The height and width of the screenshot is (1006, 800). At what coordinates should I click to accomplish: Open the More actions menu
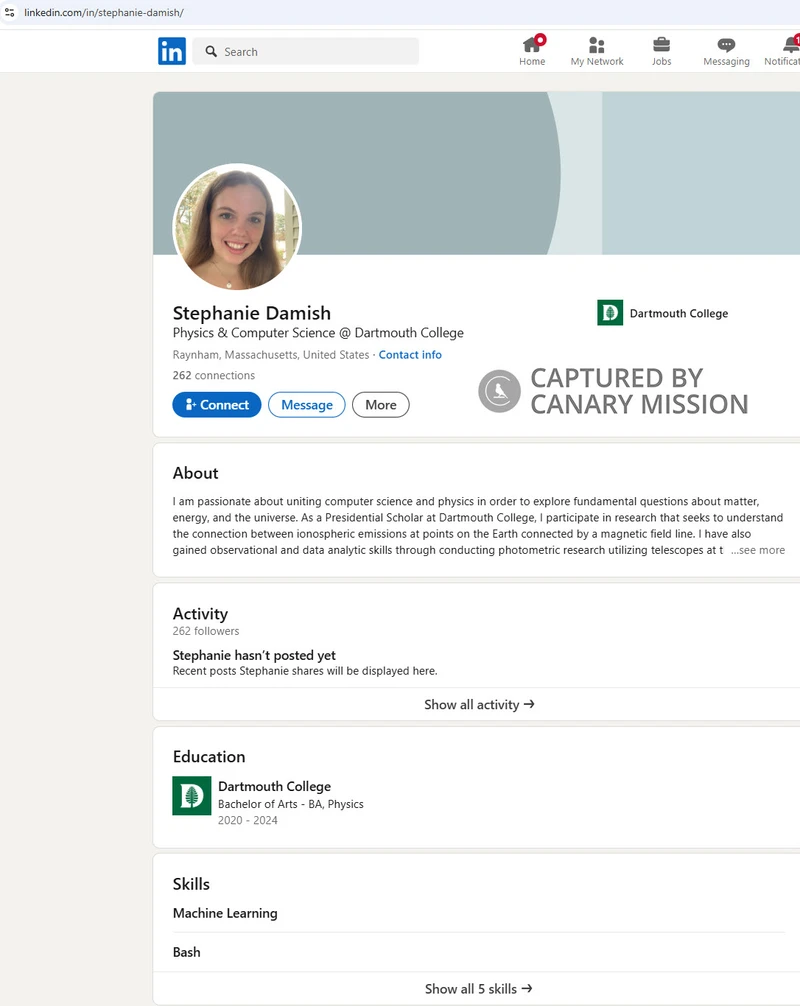pos(380,405)
